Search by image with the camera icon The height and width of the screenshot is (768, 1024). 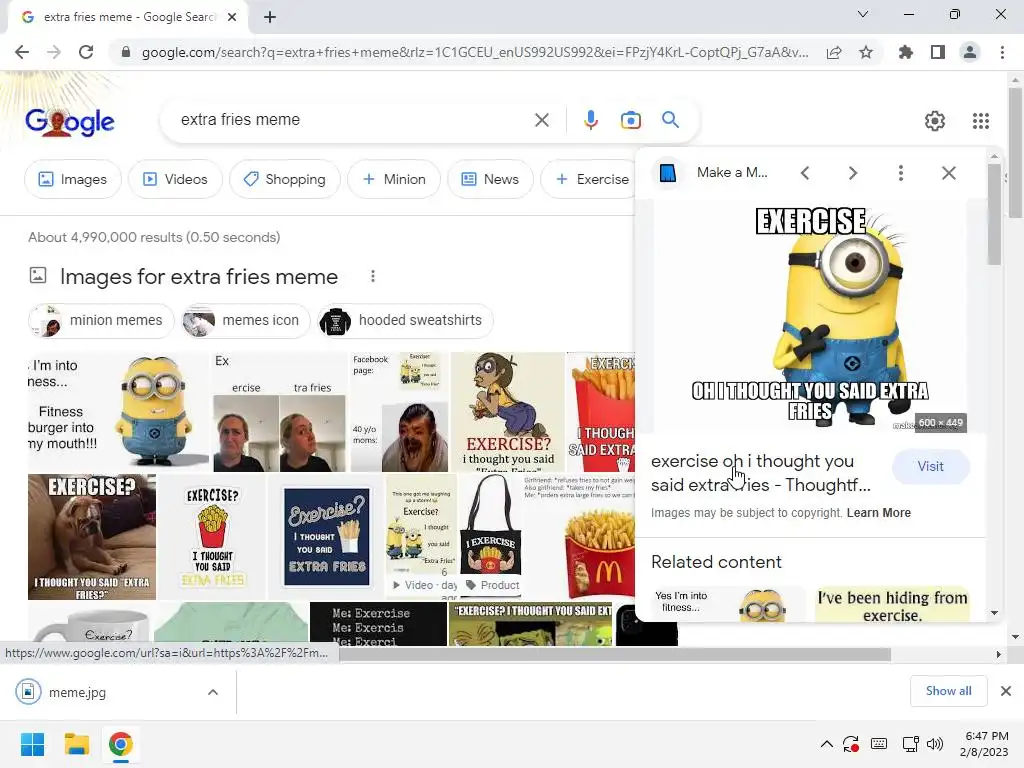[x=630, y=120]
